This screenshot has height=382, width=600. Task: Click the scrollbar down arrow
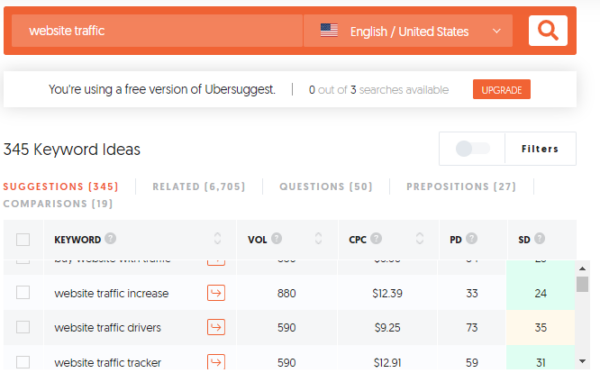(x=582, y=361)
